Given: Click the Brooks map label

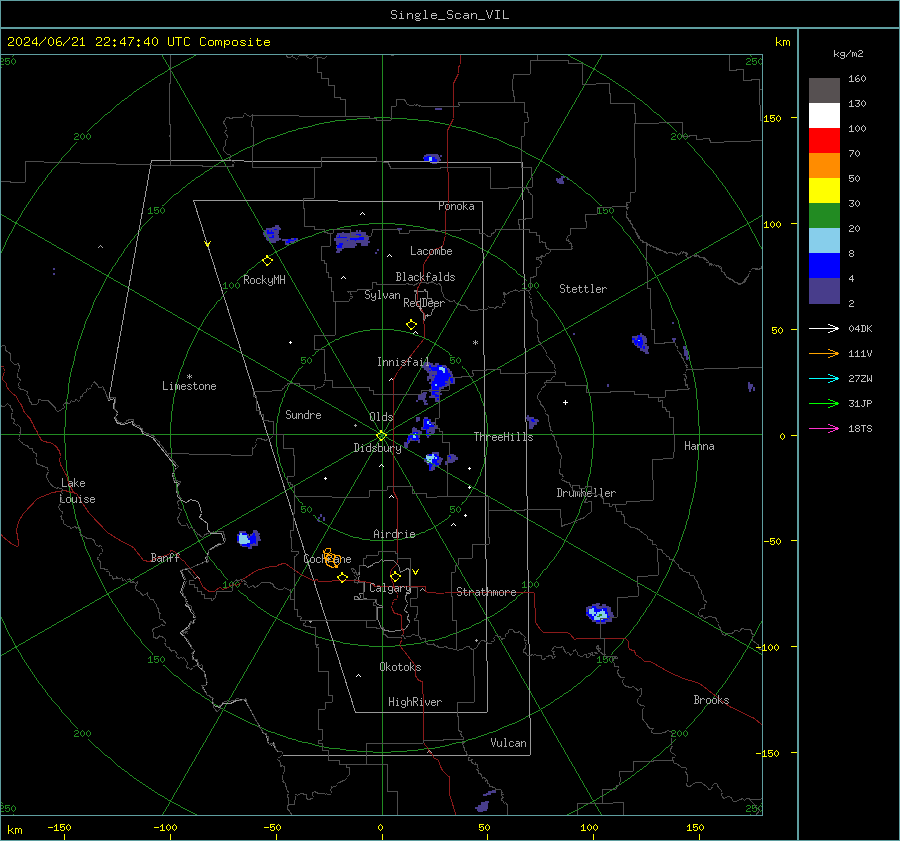Looking at the screenshot, I should pos(711,700).
